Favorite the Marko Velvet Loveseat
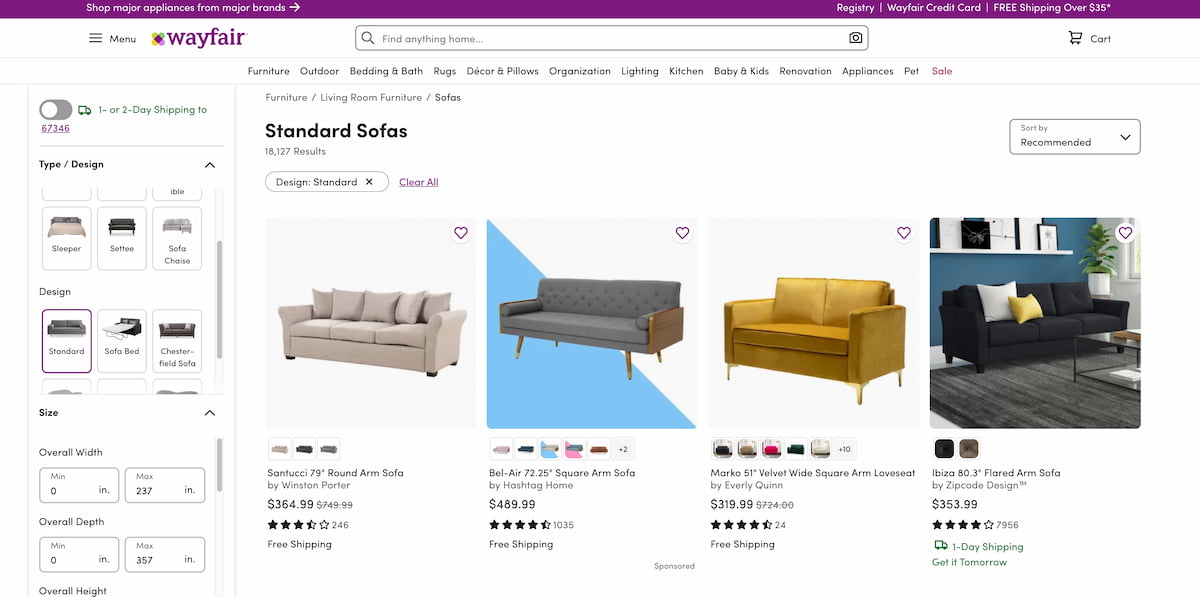 coord(904,232)
